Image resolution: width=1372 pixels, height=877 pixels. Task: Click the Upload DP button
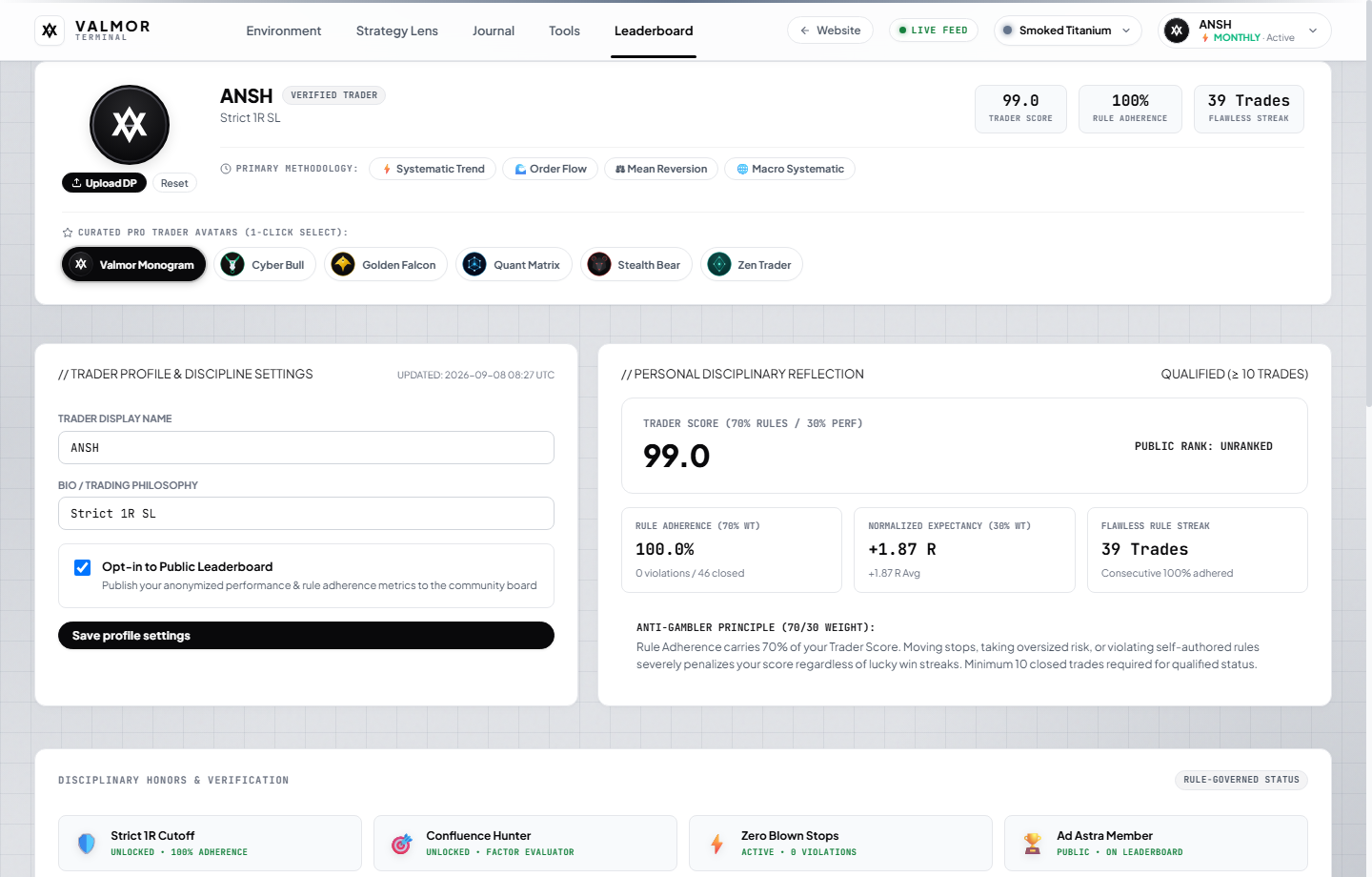105,183
